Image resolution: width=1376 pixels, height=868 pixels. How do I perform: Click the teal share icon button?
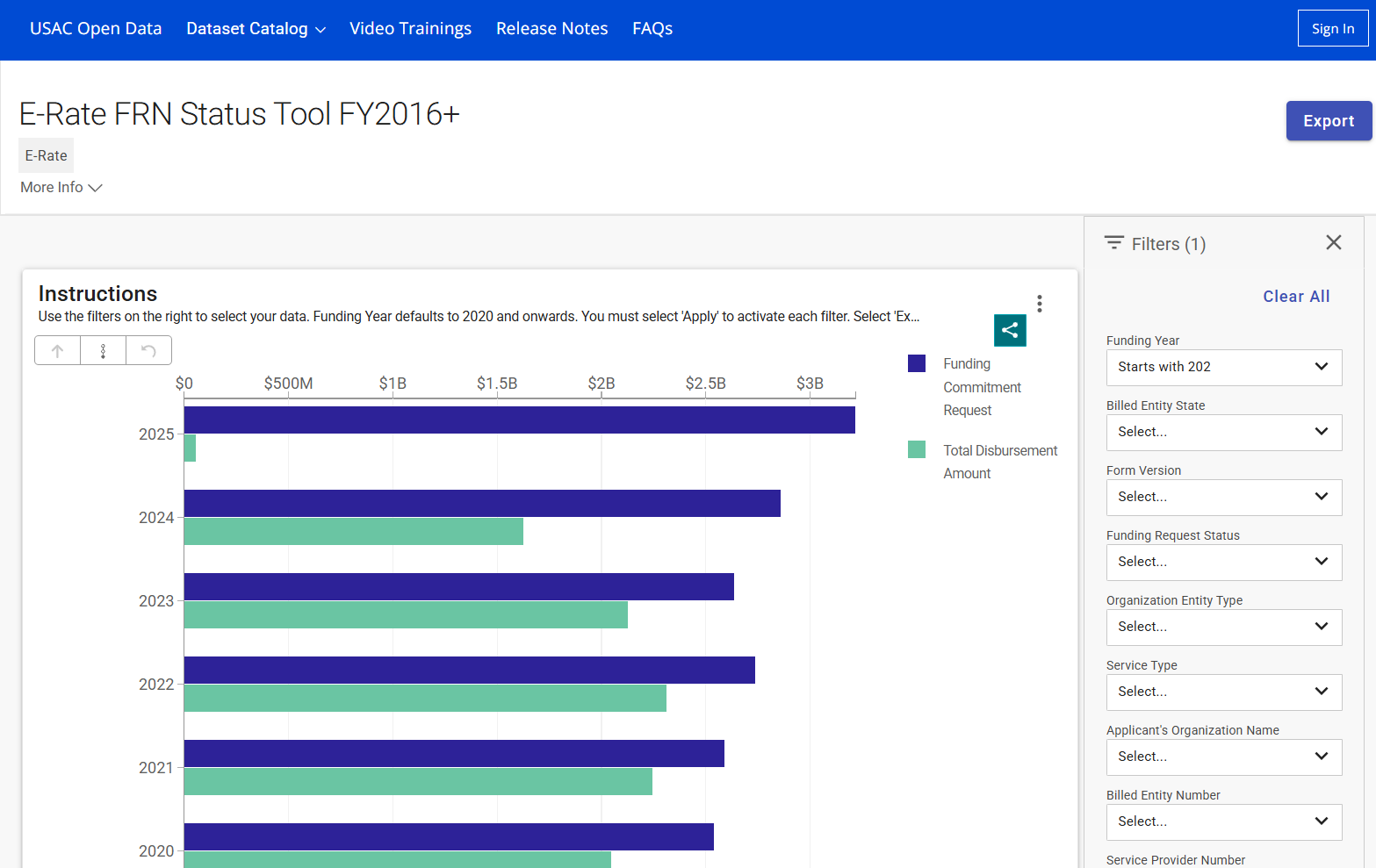[1010, 330]
